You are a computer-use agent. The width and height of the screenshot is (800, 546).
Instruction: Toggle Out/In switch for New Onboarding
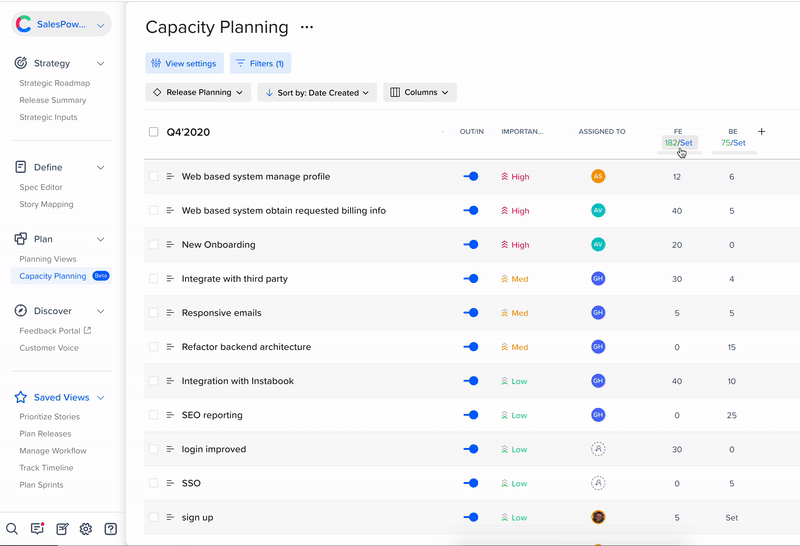(471, 245)
